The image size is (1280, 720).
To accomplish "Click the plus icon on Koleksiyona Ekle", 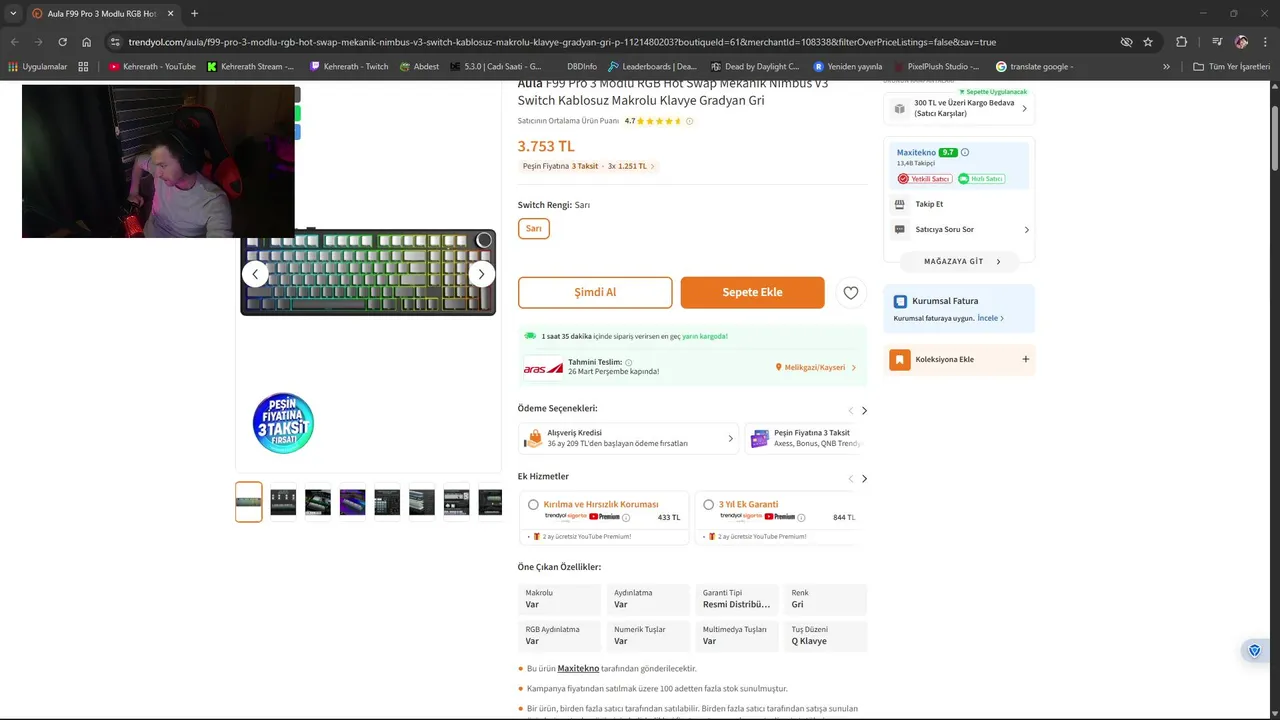I will click(x=1025, y=359).
